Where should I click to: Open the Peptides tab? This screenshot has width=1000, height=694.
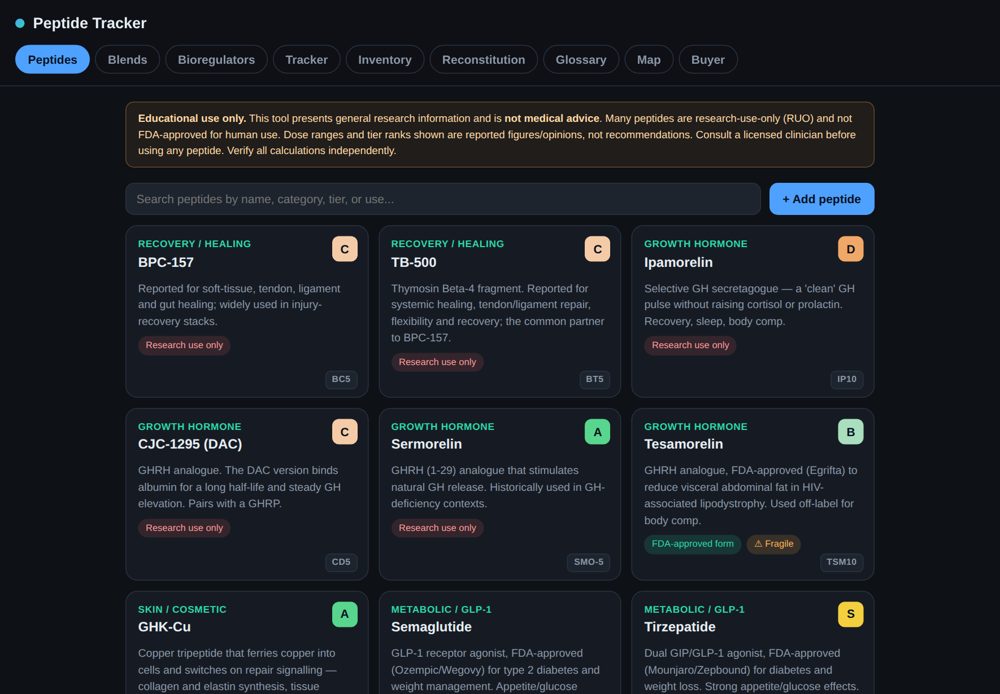(x=52, y=59)
